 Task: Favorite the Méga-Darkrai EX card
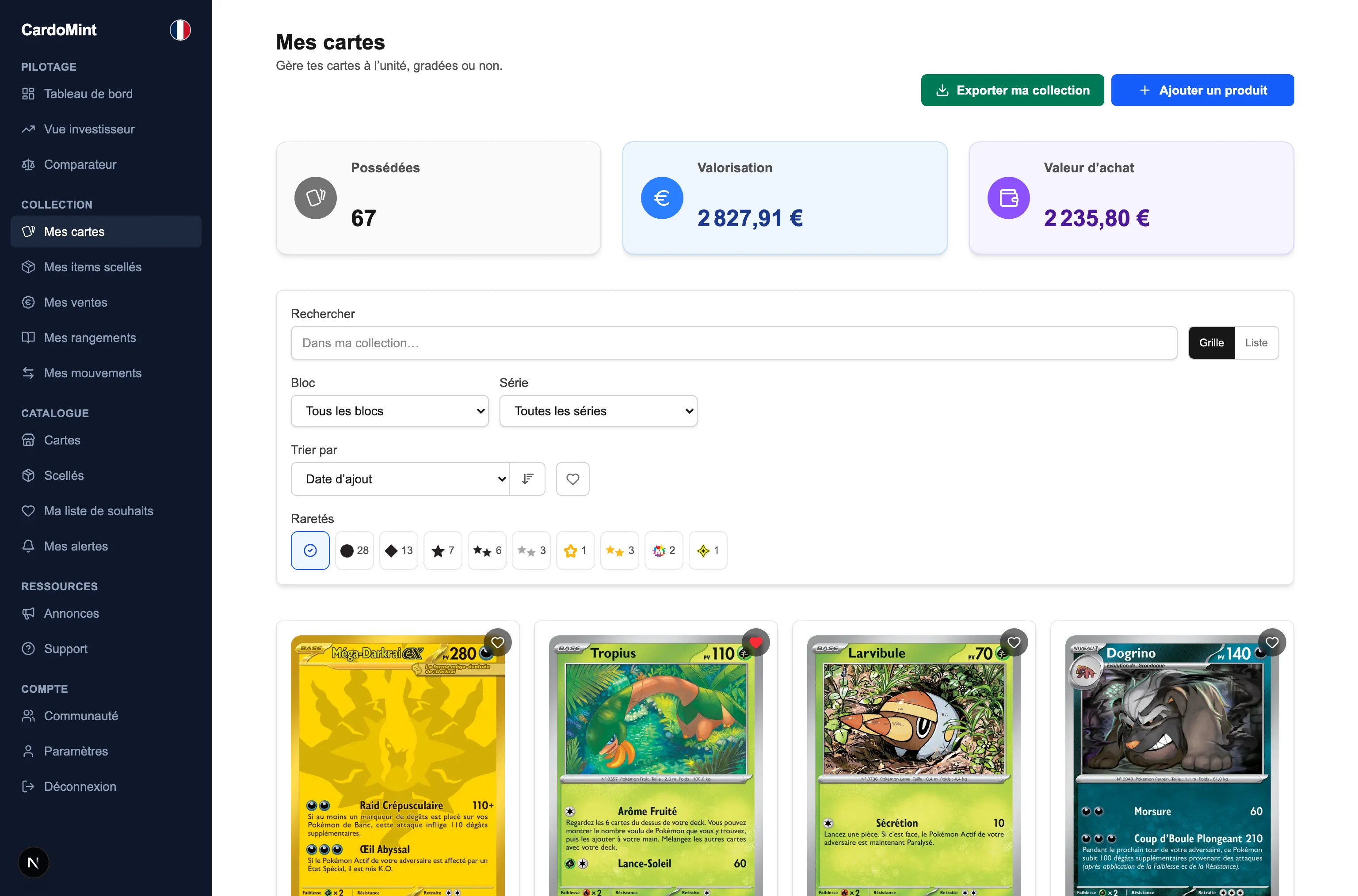pyautogui.click(x=497, y=642)
